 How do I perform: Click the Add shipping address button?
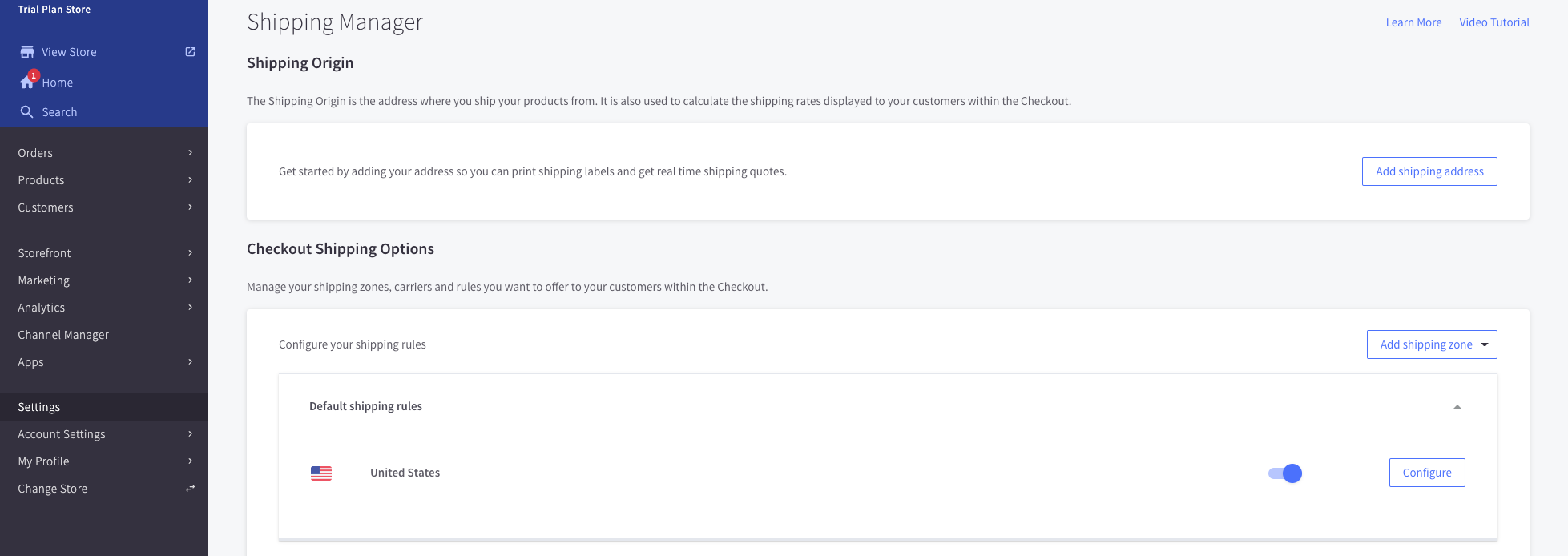(x=1429, y=171)
